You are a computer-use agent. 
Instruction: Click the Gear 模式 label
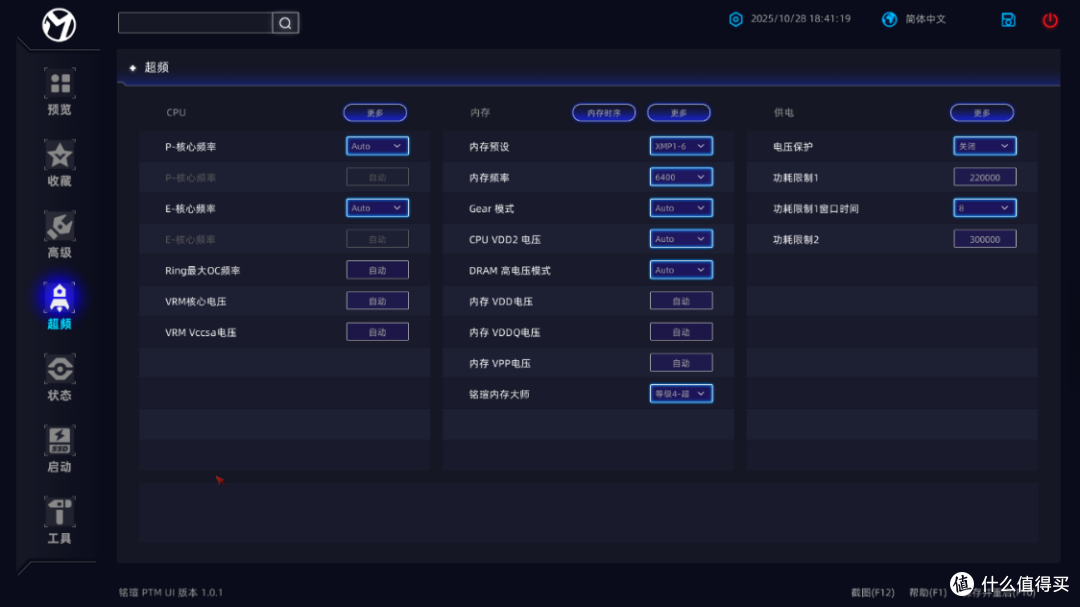pyautogui.click(x=491, y=209)
